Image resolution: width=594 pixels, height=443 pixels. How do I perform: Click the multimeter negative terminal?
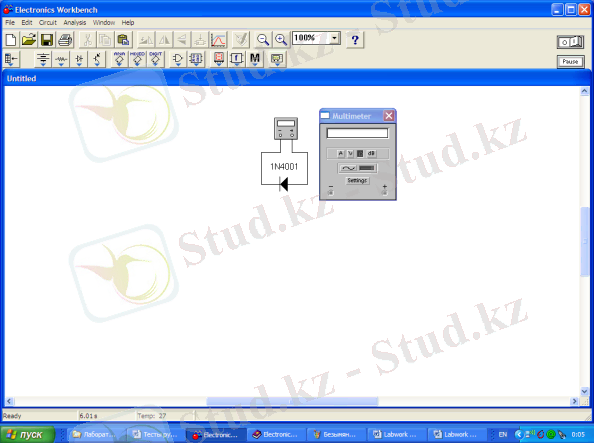331,193
